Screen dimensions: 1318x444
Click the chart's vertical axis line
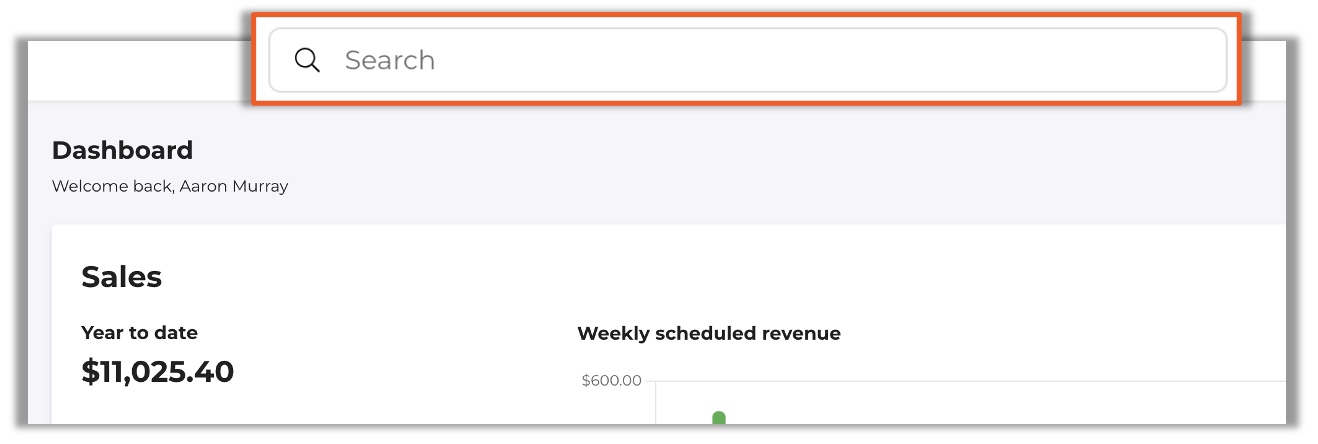pyautogui.click(x=655, y=403)
